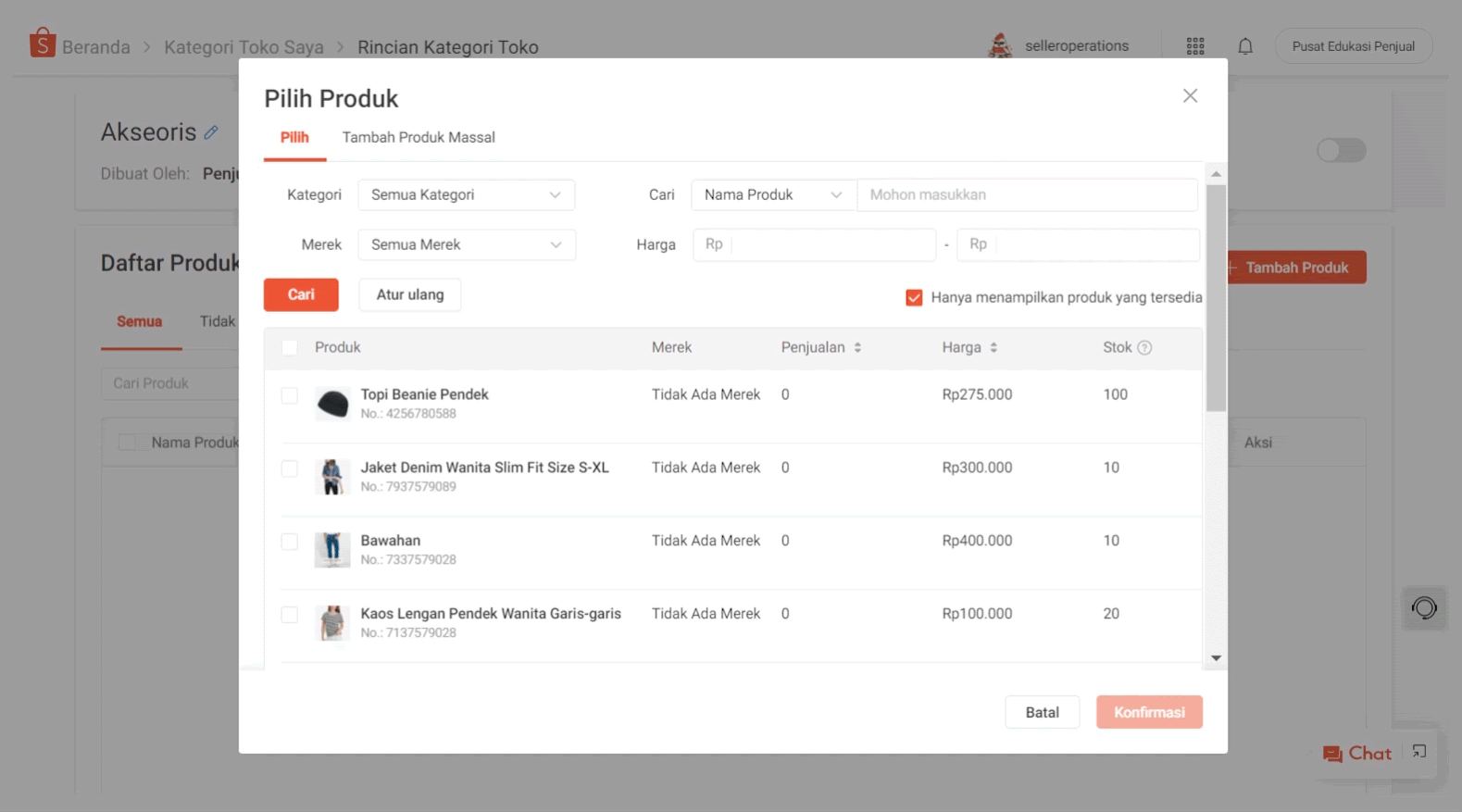Open the apps grid menu
The height and width of the screenshot is (812, 1462).
coord(1195,46)
